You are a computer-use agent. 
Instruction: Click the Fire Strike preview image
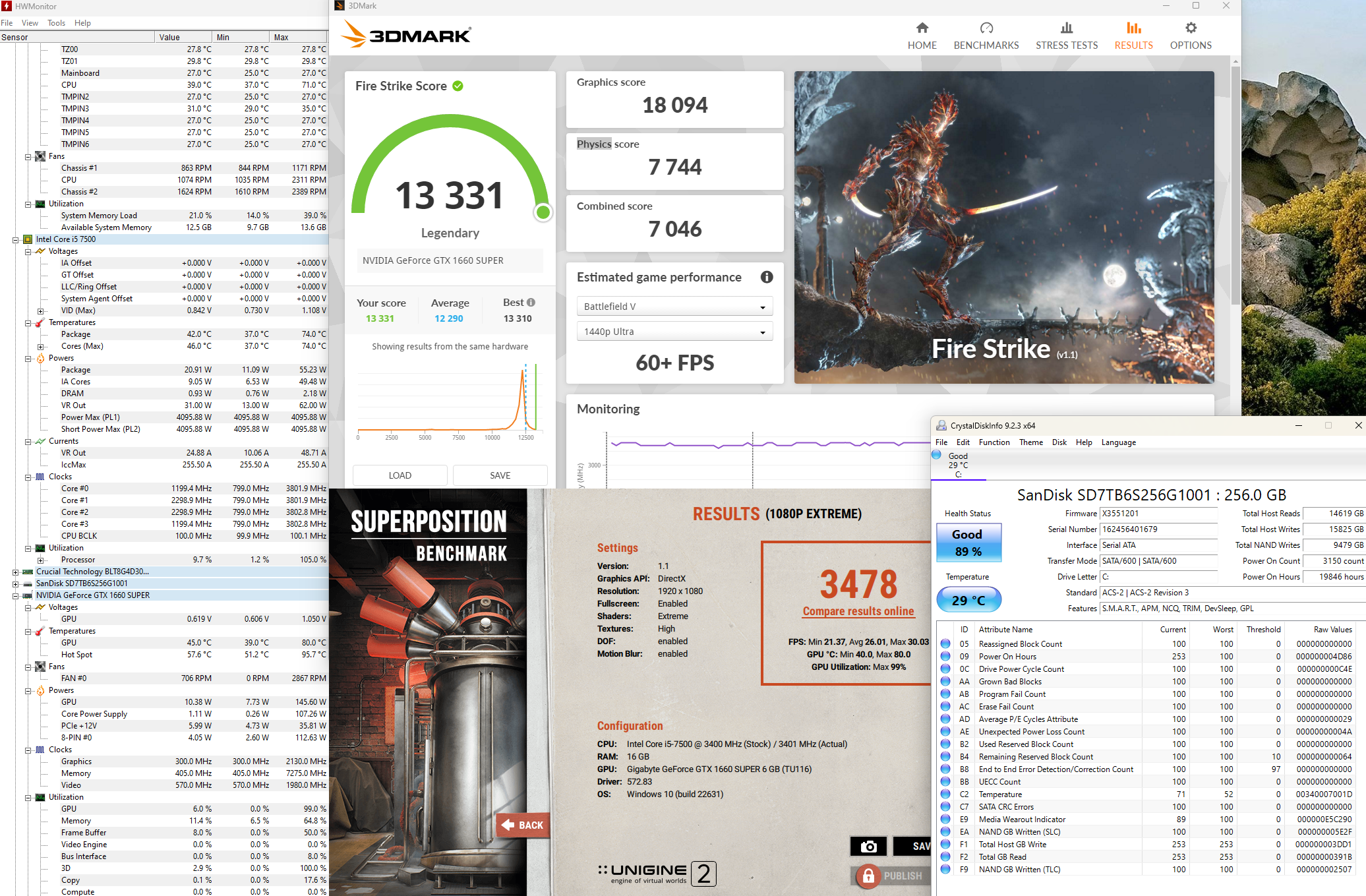1003,227
